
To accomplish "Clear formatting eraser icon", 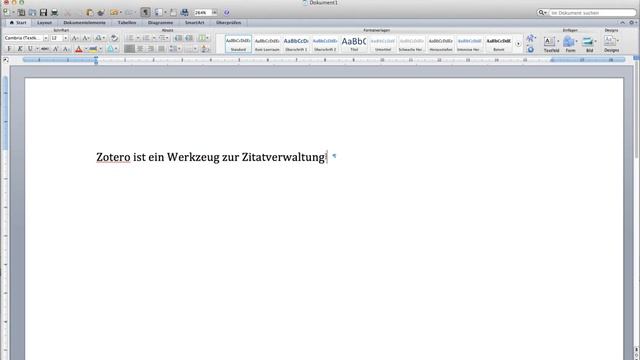I will (114, 38).
